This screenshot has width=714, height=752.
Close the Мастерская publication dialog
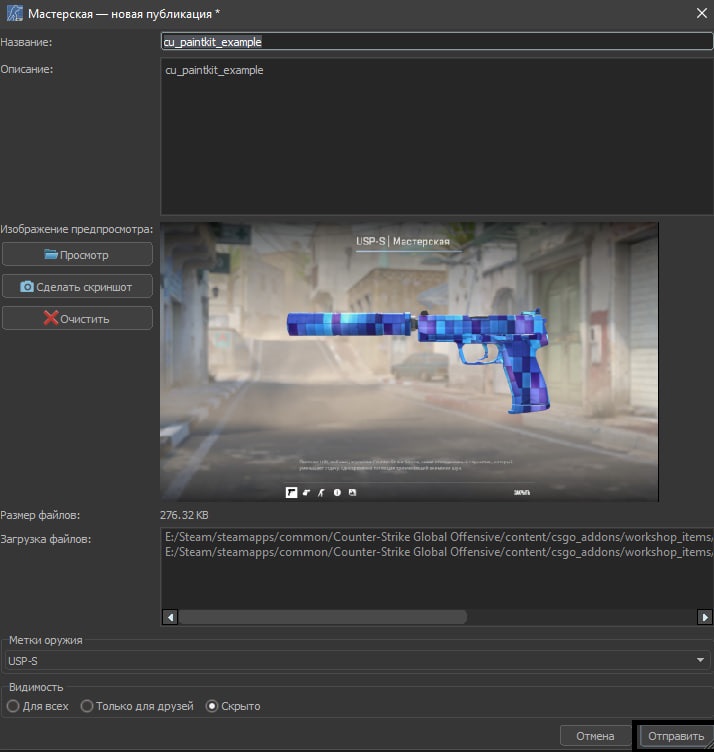[702, 13]
